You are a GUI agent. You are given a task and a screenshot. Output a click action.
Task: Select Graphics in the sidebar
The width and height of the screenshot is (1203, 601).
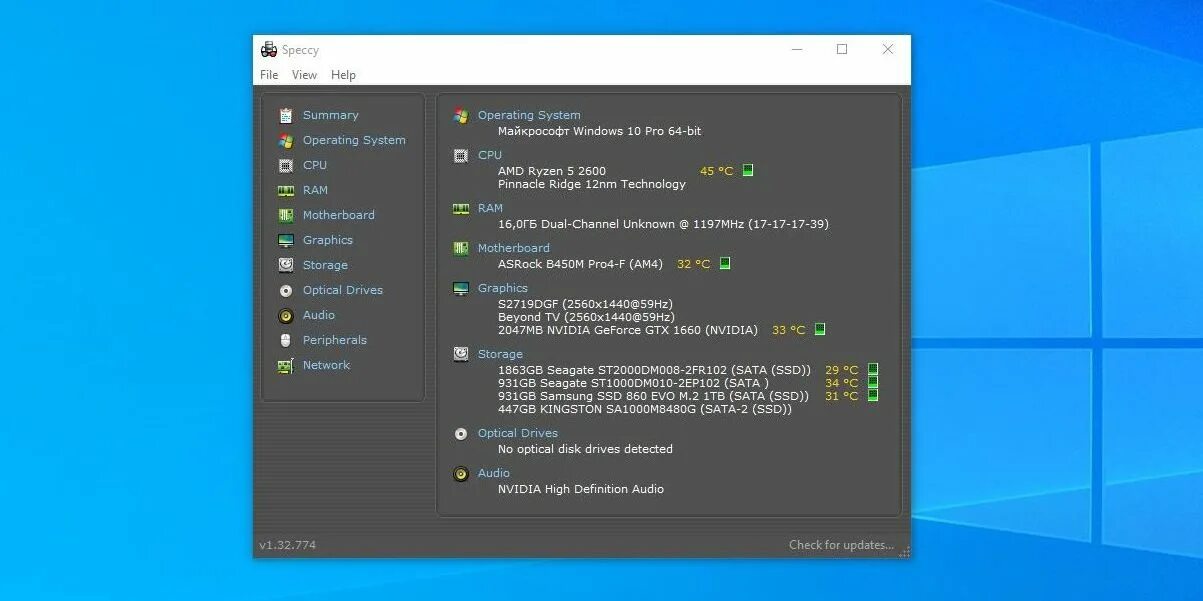(x=328, y=240)
